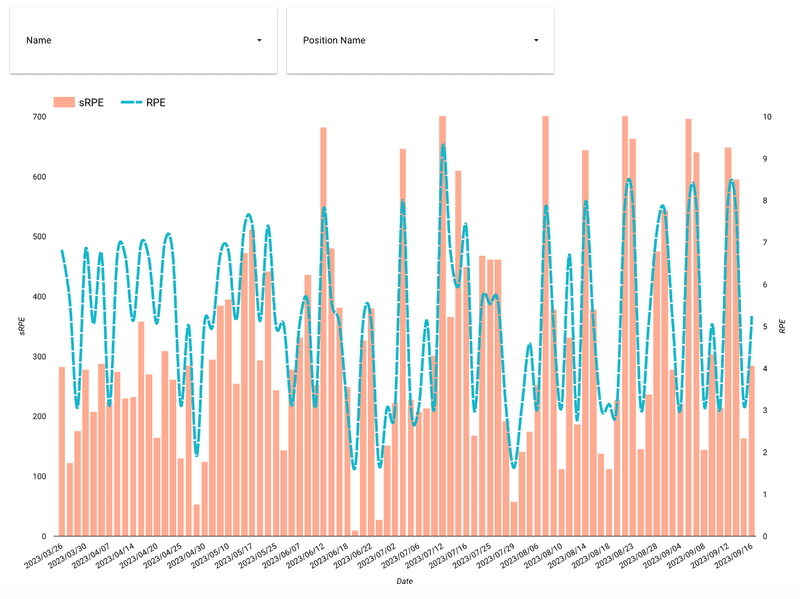
Task: Click the Position Name dropdown arrow
Action: coord(536,40)
